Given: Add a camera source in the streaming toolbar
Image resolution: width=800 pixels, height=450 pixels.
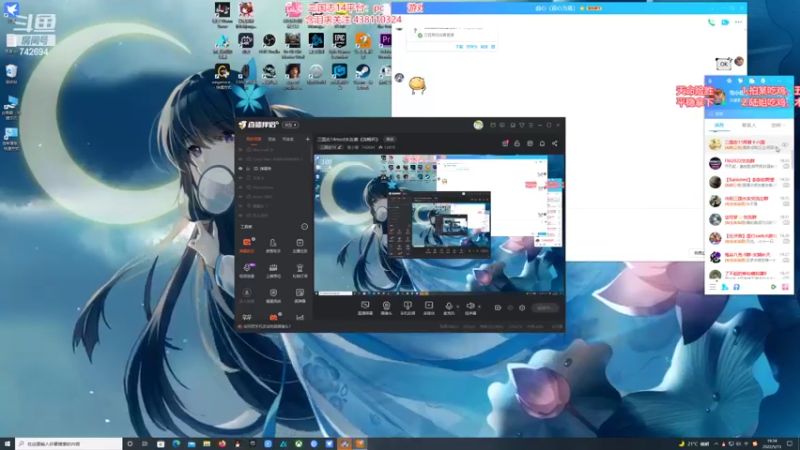Looking at the screenshot, I should coord(386,306).
